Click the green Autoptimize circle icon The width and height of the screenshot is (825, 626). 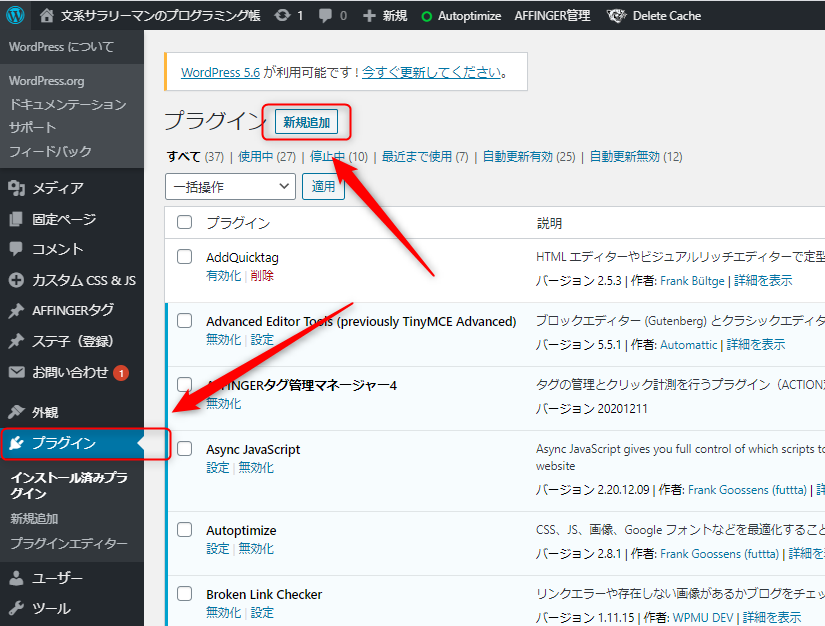tap(427, 16)
